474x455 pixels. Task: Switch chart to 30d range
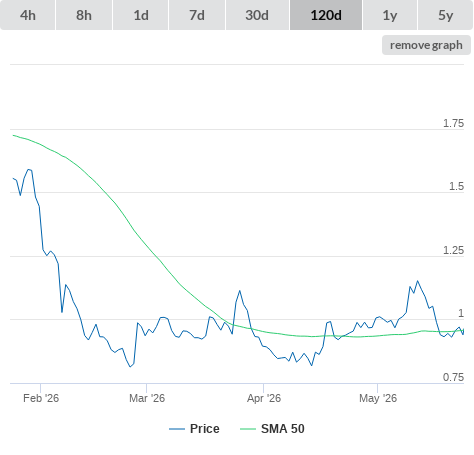[x=257, y=15]
